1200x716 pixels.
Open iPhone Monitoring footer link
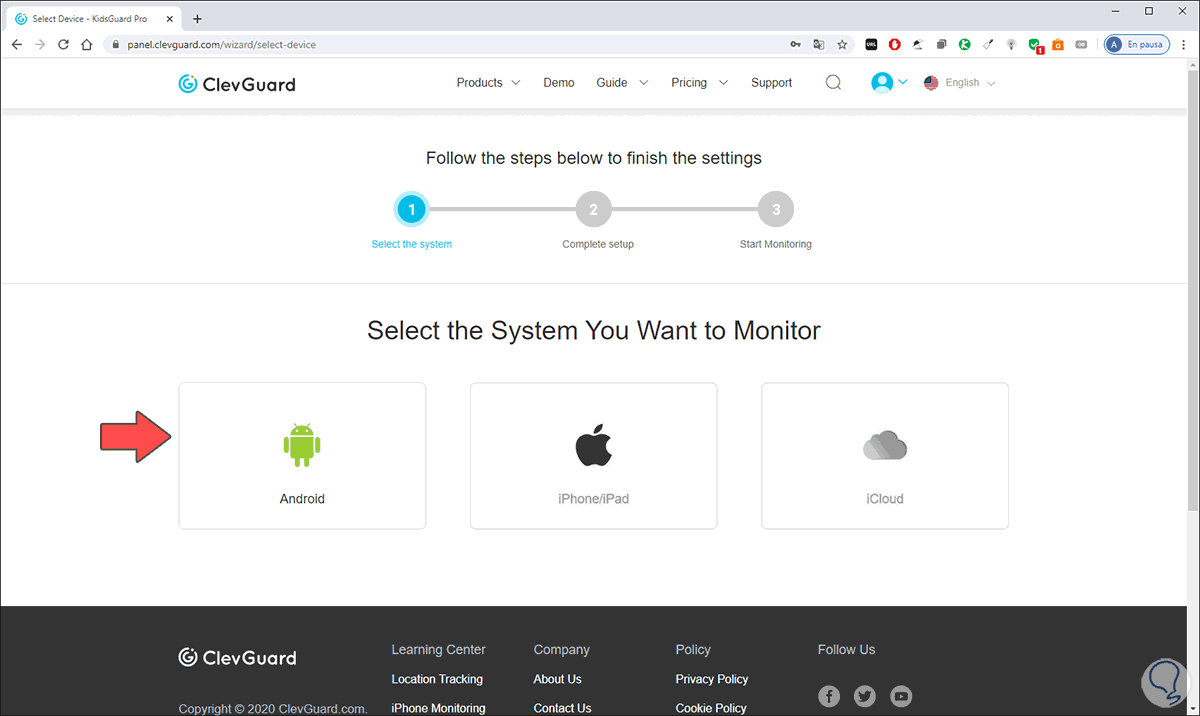pos(438,708)
